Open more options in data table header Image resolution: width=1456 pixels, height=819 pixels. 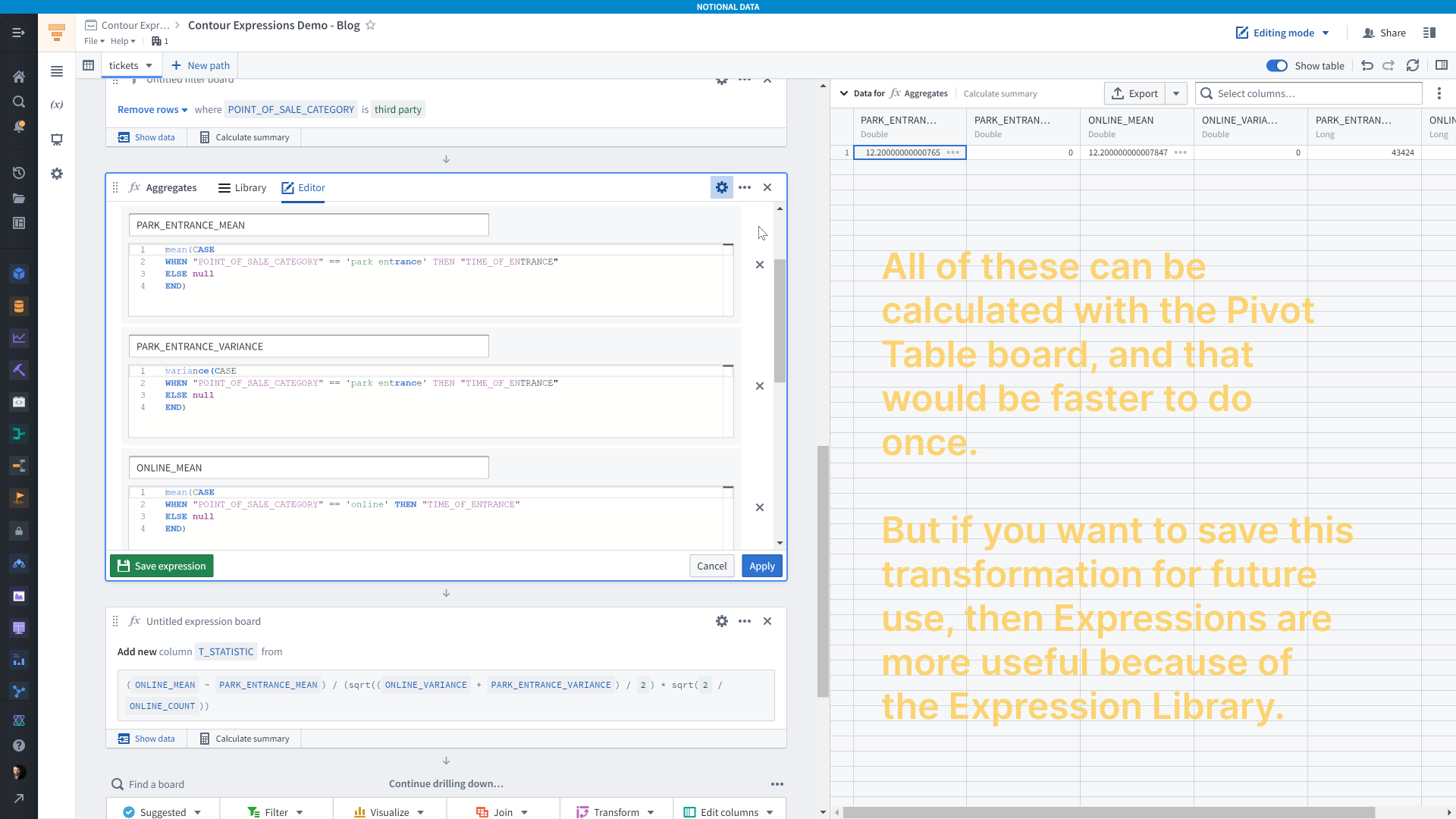click(1439, 93)
